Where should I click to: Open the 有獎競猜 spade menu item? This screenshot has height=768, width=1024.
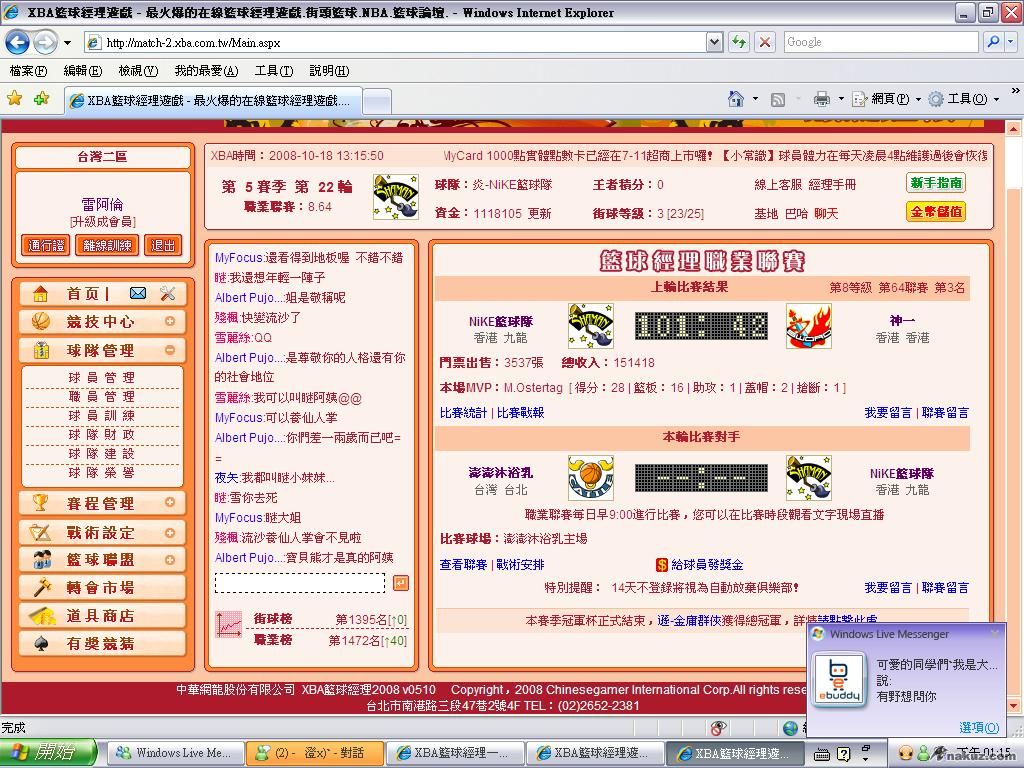[103, 643]
